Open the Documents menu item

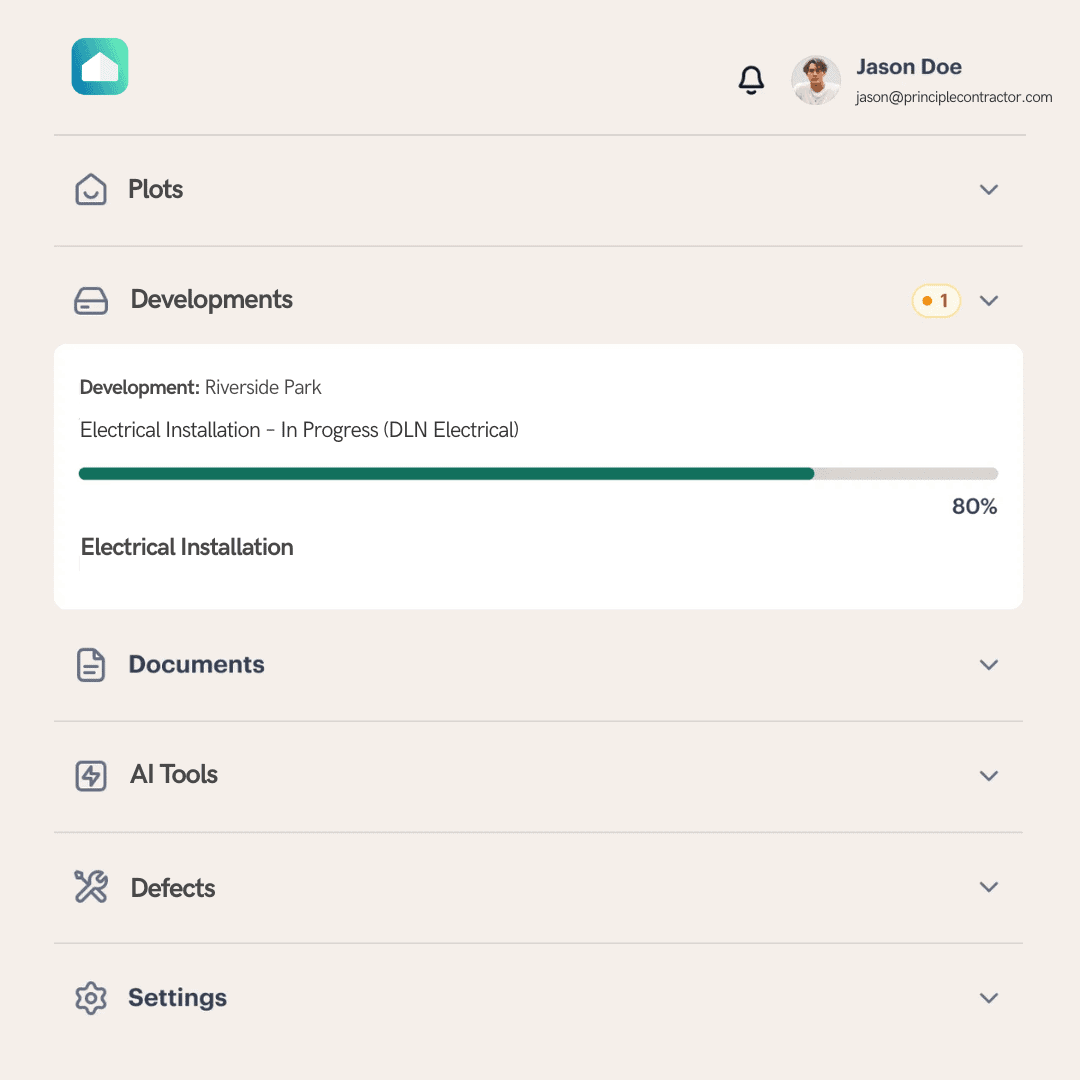(x=197, y=665)
